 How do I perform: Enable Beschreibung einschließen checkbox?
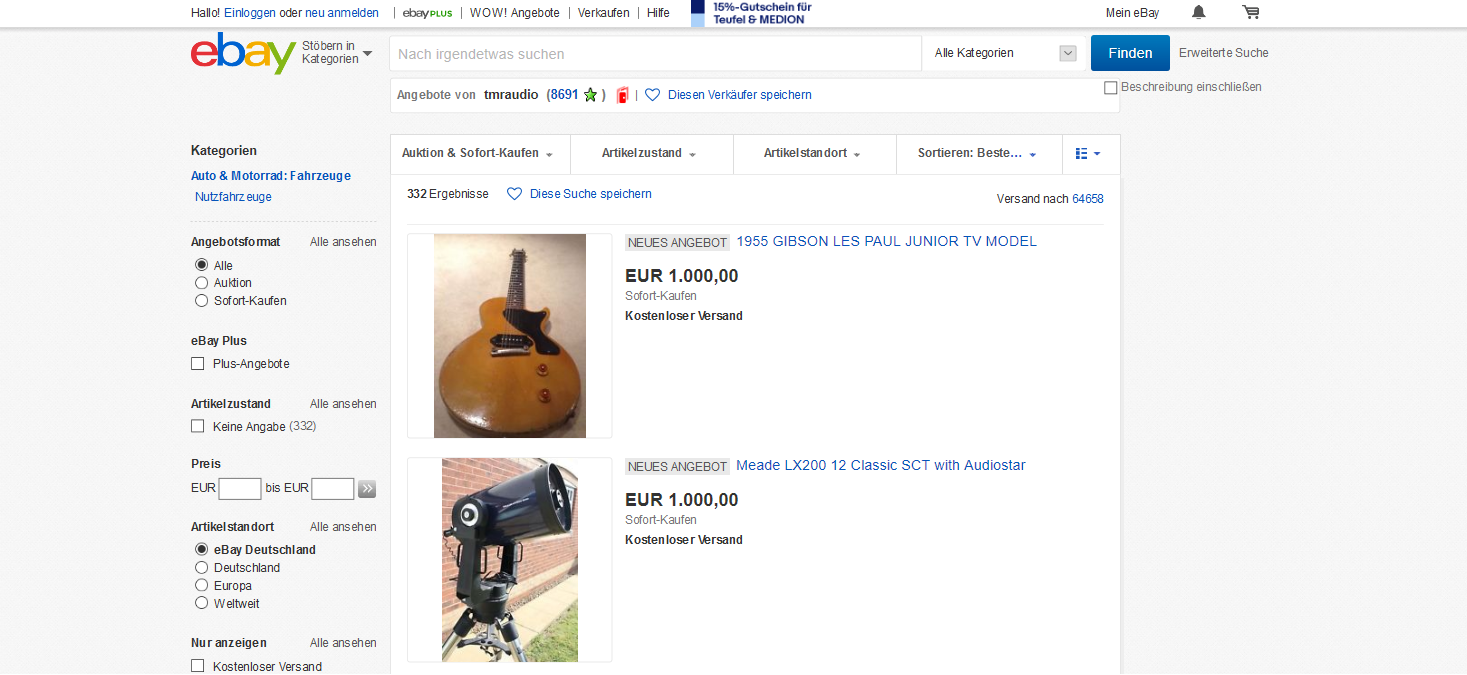[x=1110, y=88]
